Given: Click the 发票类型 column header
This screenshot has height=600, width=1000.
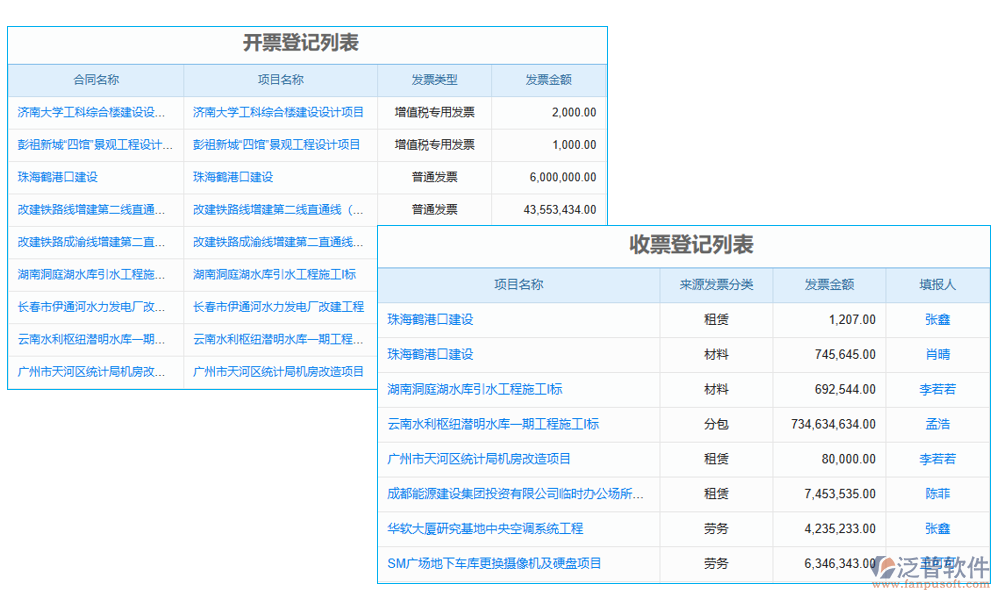Looking at the screenshot, I should (x=433, y=80).
